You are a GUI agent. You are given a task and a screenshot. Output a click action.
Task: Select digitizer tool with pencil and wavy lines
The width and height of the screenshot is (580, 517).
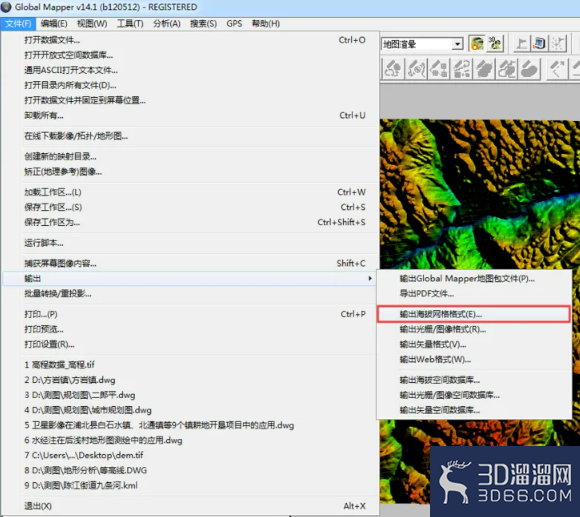416,69
